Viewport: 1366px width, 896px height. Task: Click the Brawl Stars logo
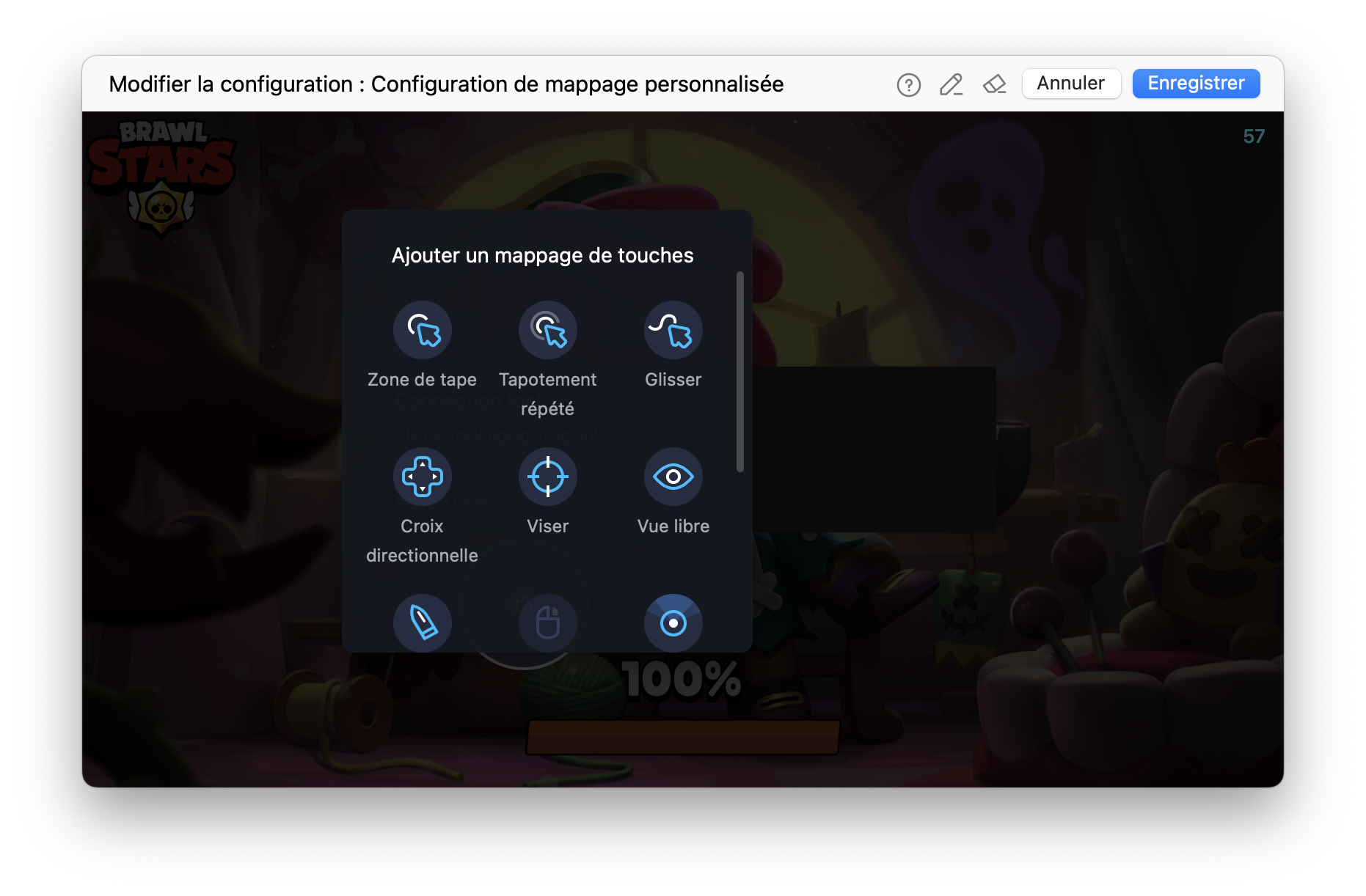coord(161,180)
